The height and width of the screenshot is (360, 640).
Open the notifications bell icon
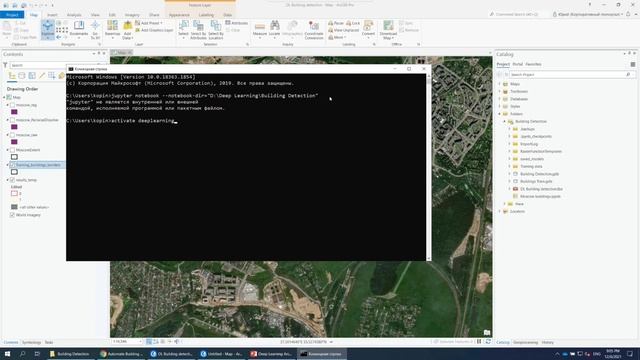[628, 14]
